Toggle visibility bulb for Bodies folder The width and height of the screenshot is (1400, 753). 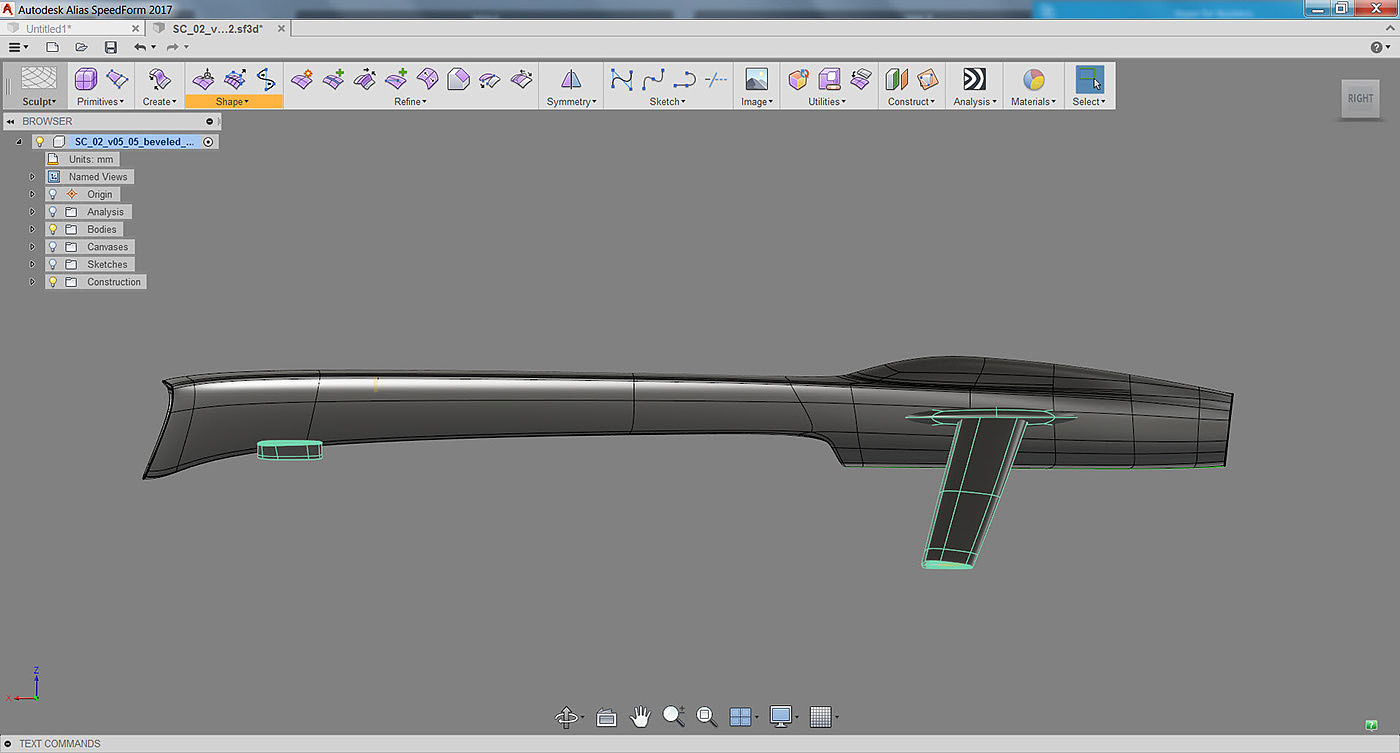tap(53, 229)
